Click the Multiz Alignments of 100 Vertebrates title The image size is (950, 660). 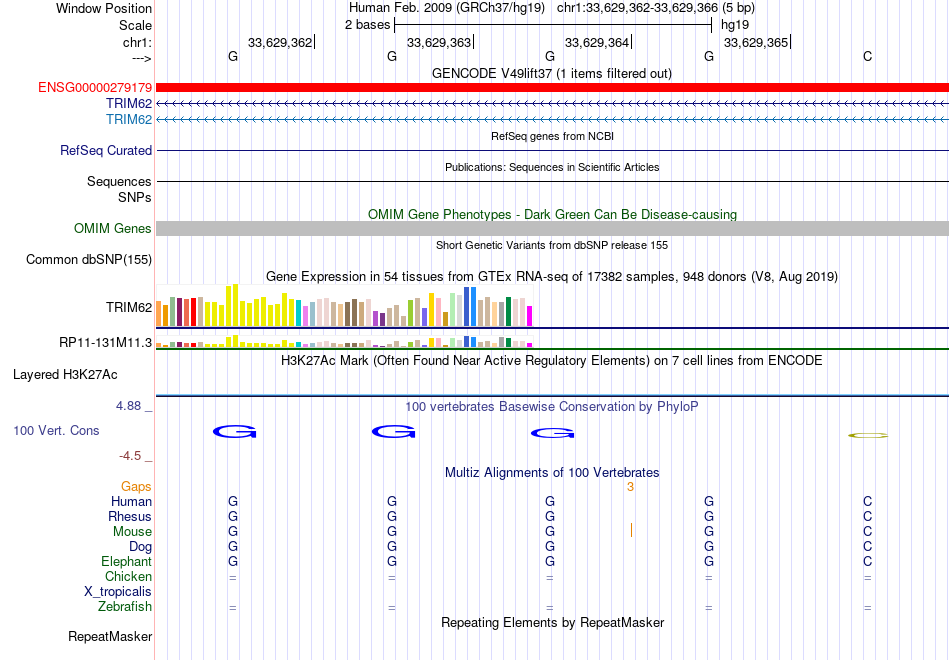(552, 473)
